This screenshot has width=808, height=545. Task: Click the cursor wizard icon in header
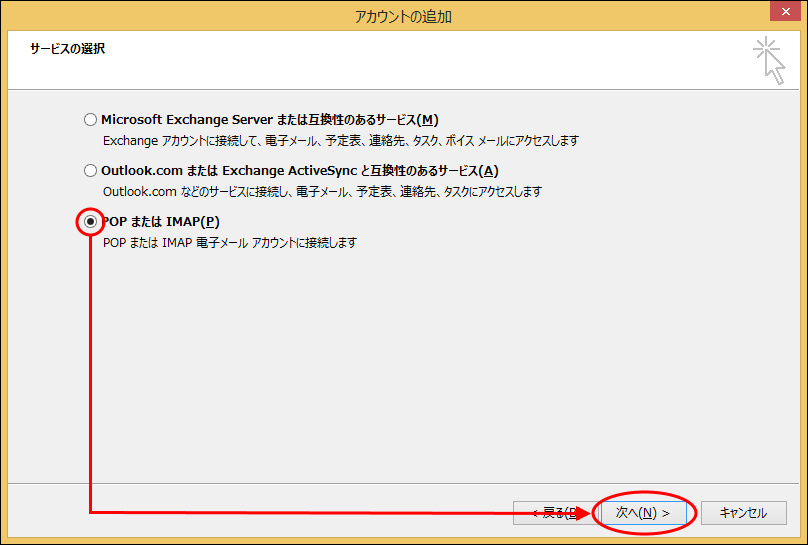pyautogui.click(x=769, y=60)
